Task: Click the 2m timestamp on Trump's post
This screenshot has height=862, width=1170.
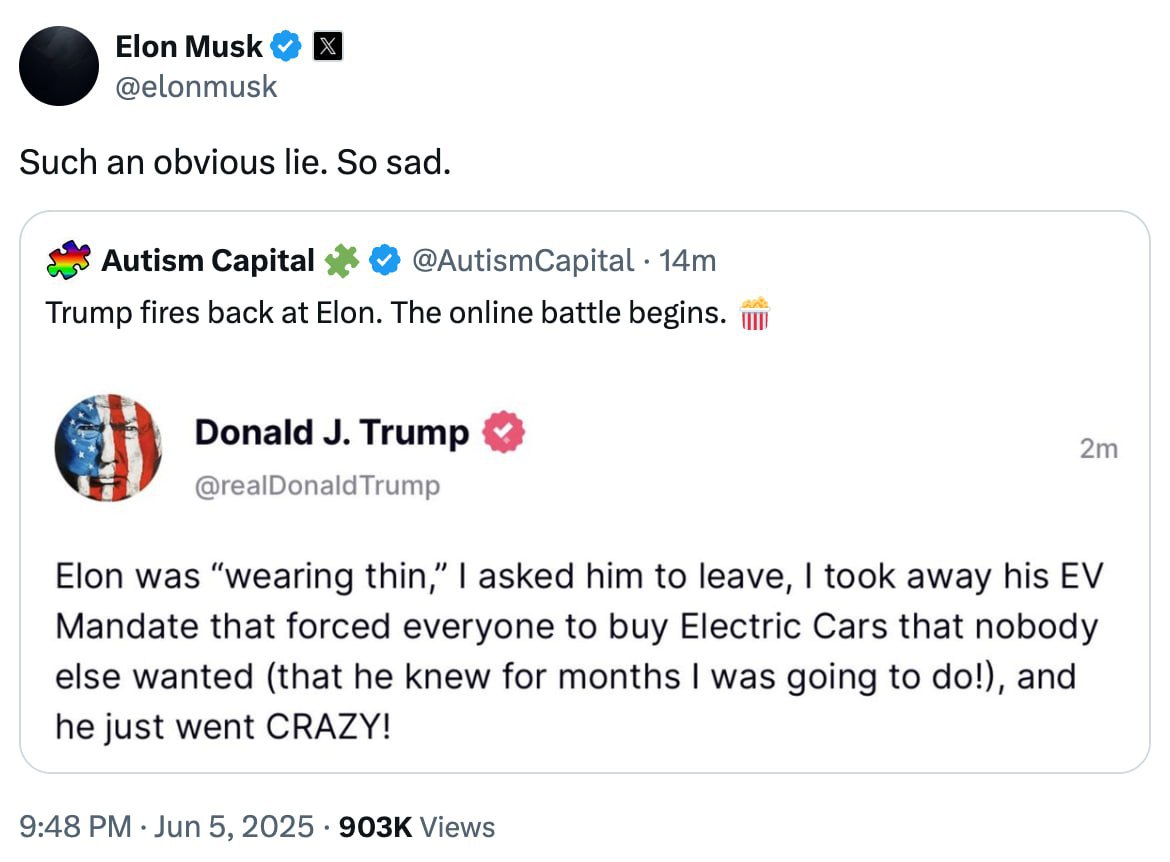Action: tap(1099, 450)
